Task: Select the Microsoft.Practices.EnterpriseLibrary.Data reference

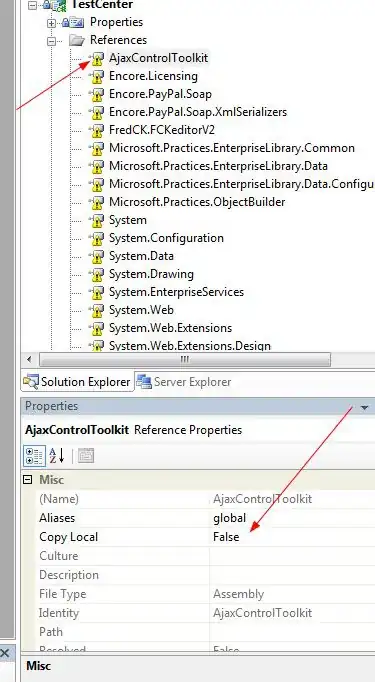Action: tap(218, 166)
